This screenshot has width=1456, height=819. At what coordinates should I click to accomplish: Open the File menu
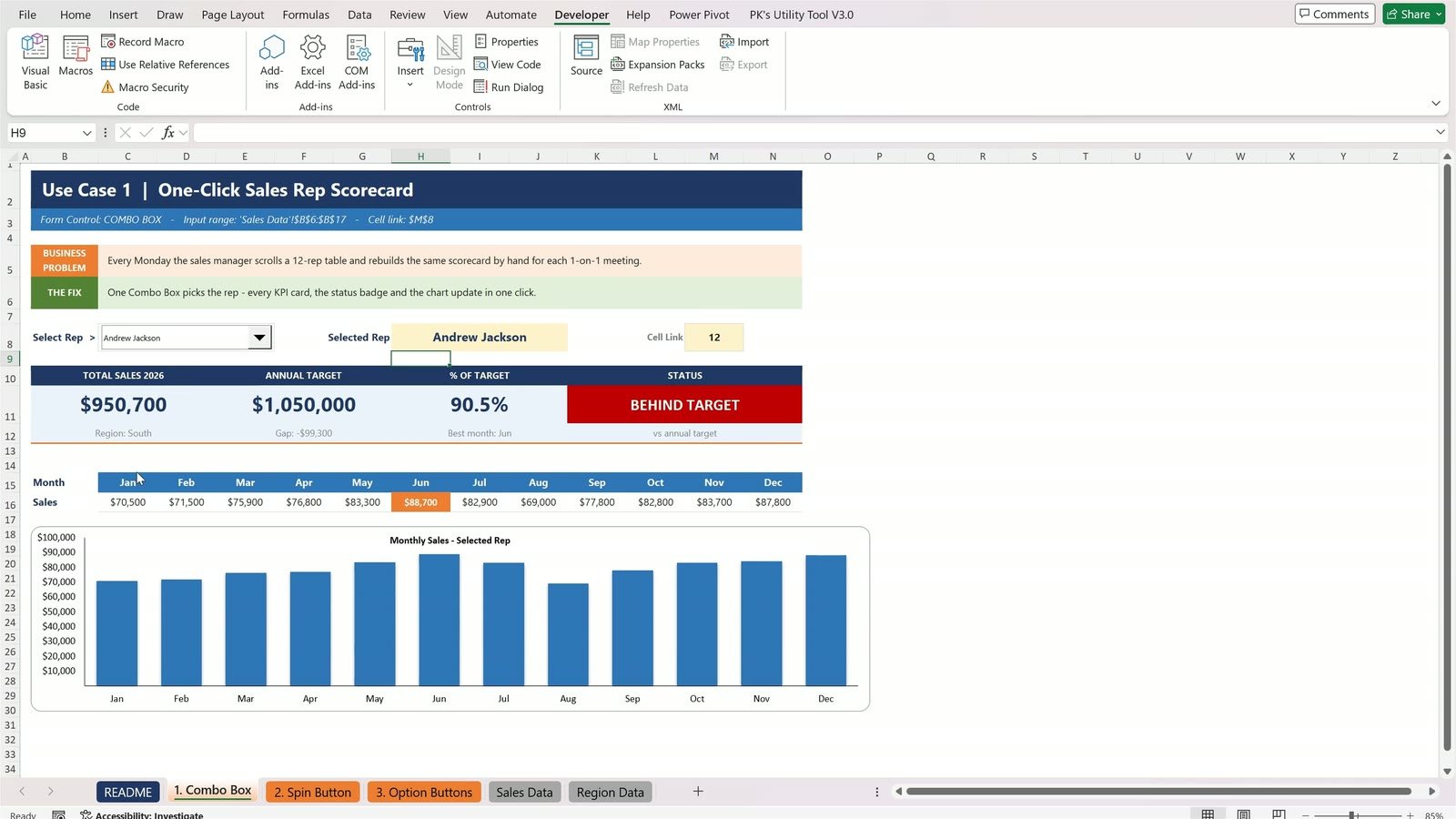click(27, 15)
